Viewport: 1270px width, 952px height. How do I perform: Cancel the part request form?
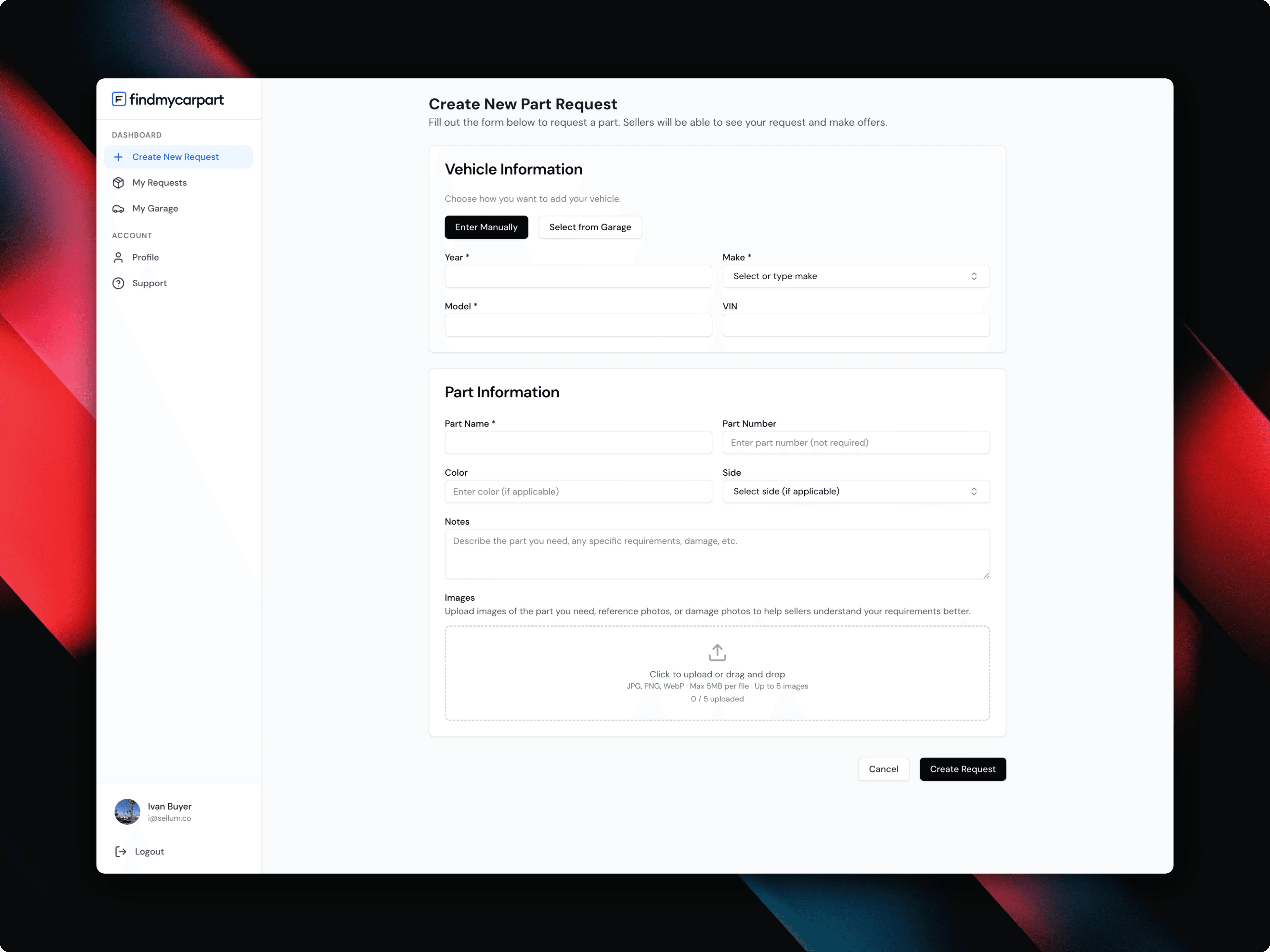click(884, 769)
